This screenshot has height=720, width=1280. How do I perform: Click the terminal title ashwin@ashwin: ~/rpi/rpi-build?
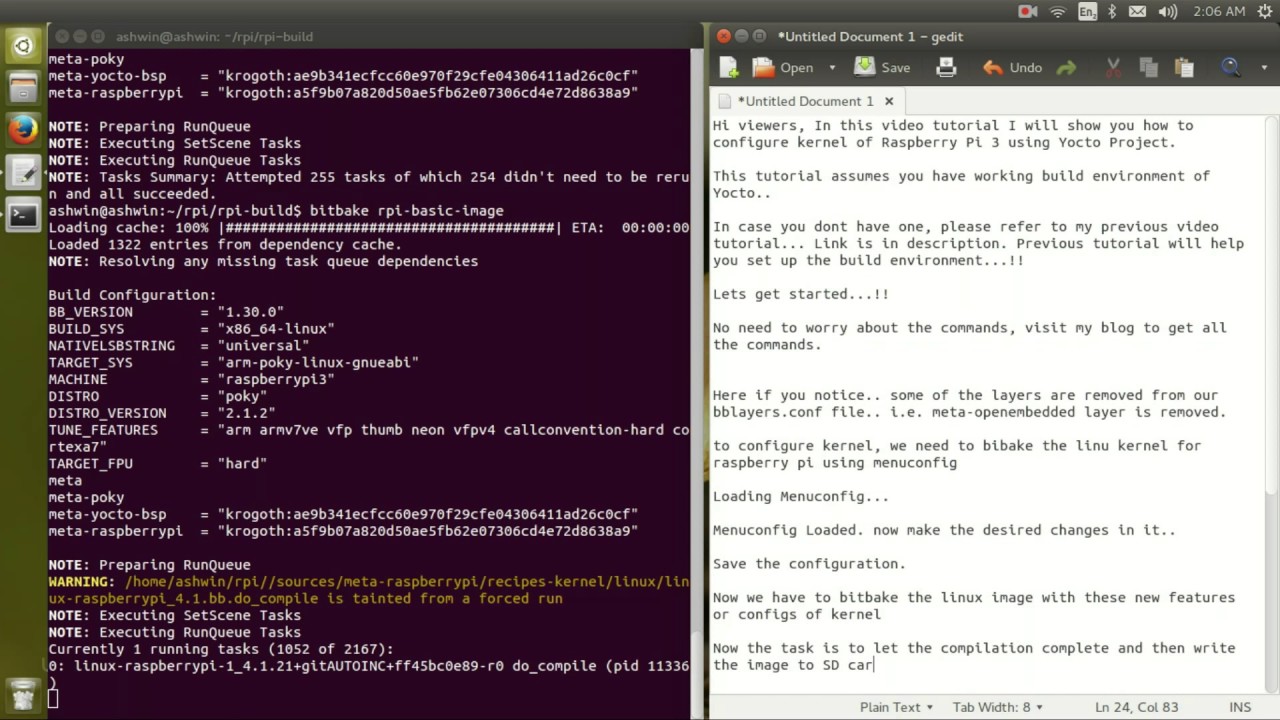coord(214,37)
